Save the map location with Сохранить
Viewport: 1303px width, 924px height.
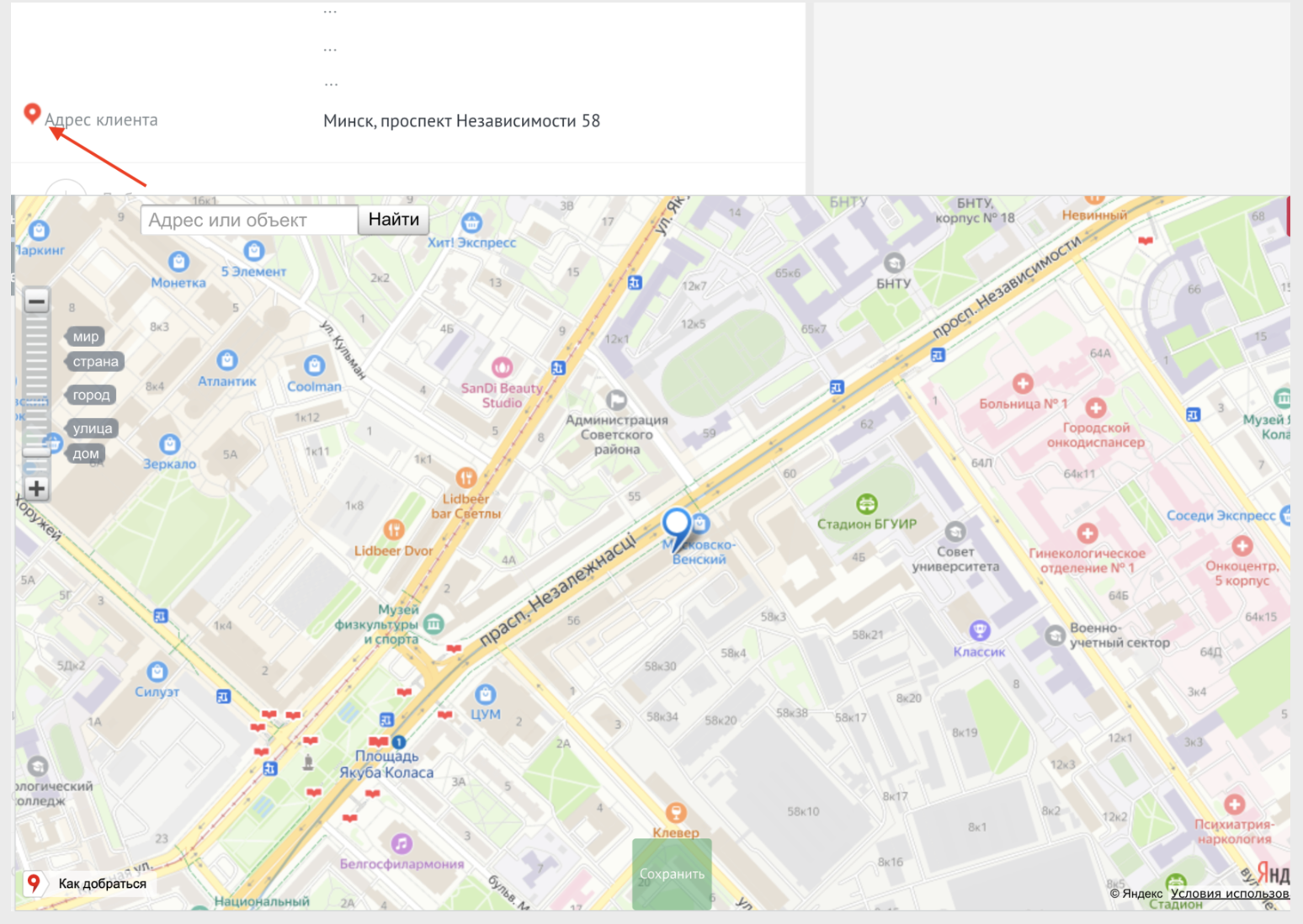click(x=672, y=874)
